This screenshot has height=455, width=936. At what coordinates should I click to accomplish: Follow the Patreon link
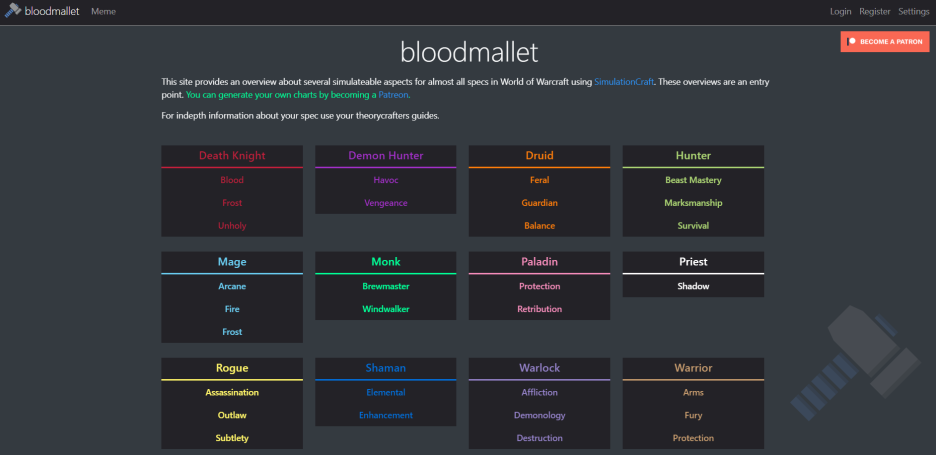tap(393, 94)
